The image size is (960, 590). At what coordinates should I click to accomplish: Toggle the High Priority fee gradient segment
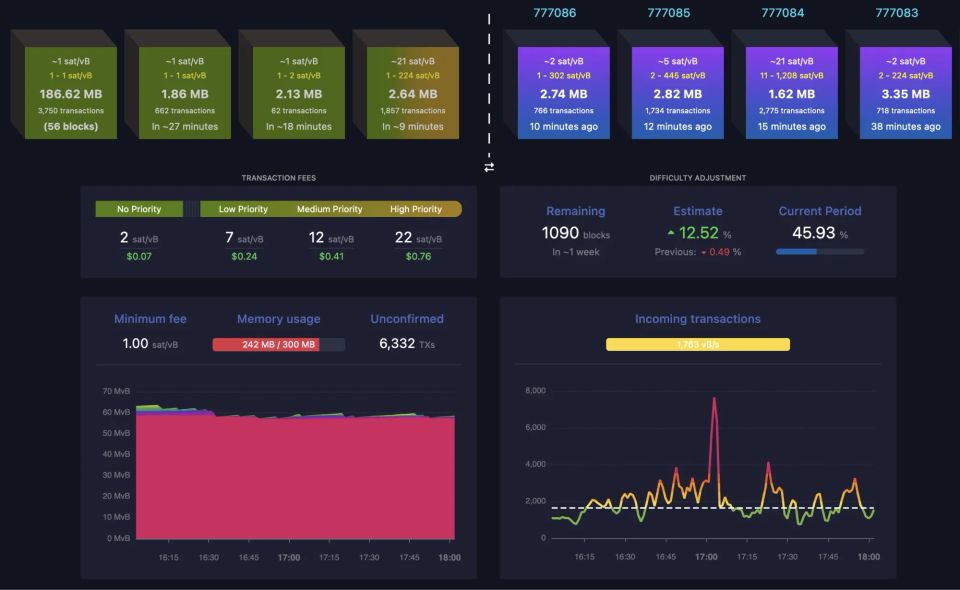tap(417, 209)
